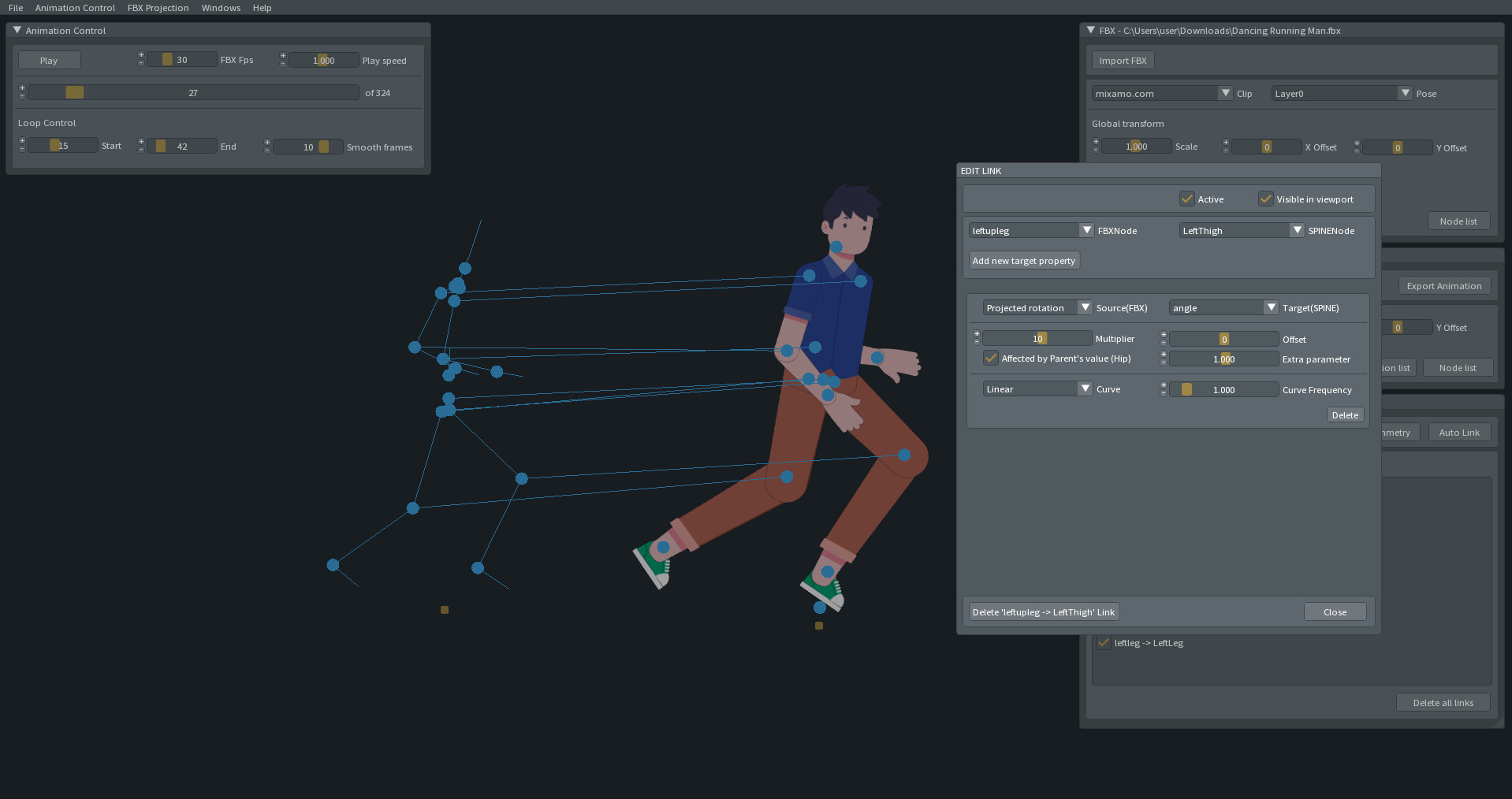Increment the loop Start value stepper
The height and width of the screenshot is (799, 1512).
click(22, 141)
